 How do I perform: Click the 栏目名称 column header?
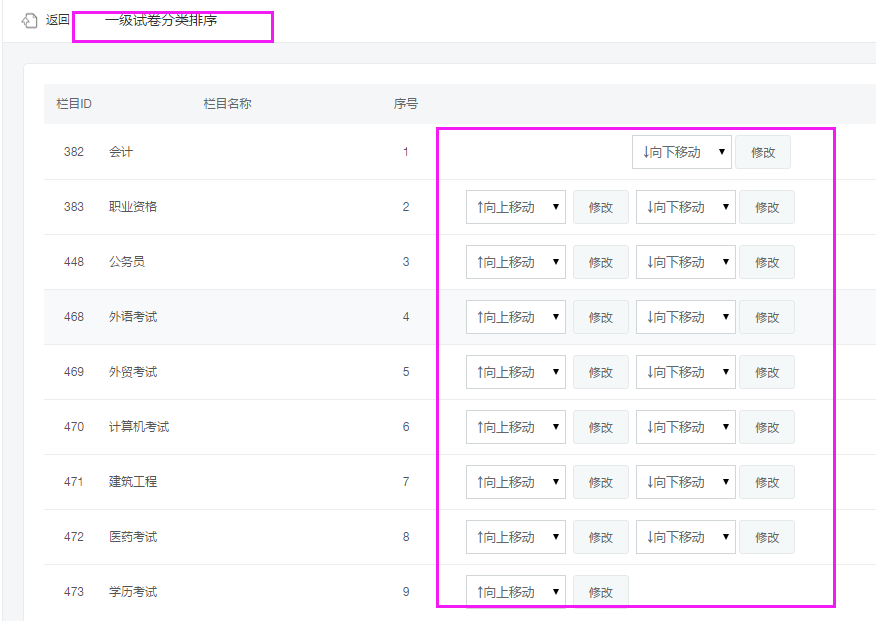click(227, 103)
